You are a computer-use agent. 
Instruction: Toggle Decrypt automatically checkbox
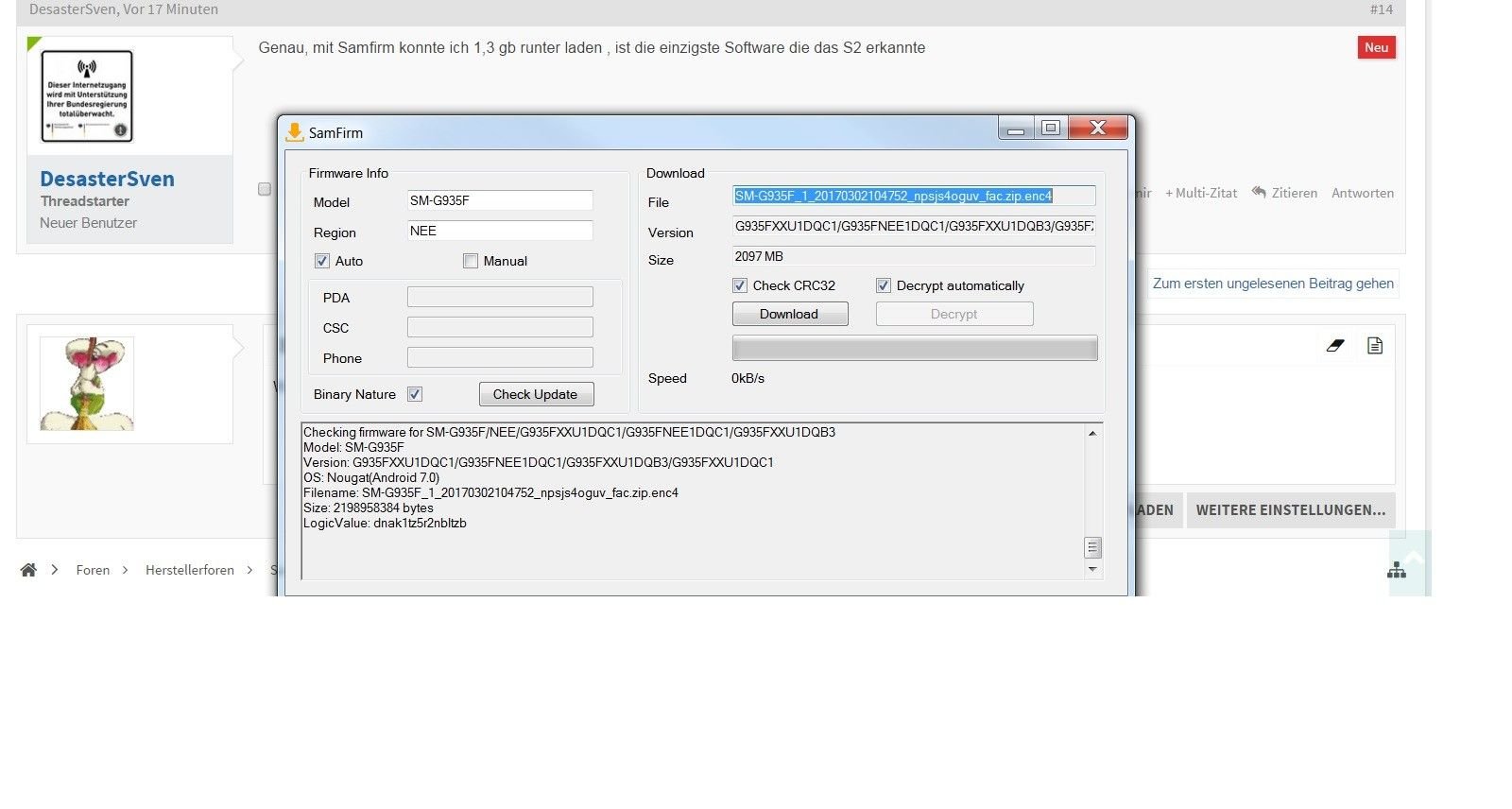point(884,285)
